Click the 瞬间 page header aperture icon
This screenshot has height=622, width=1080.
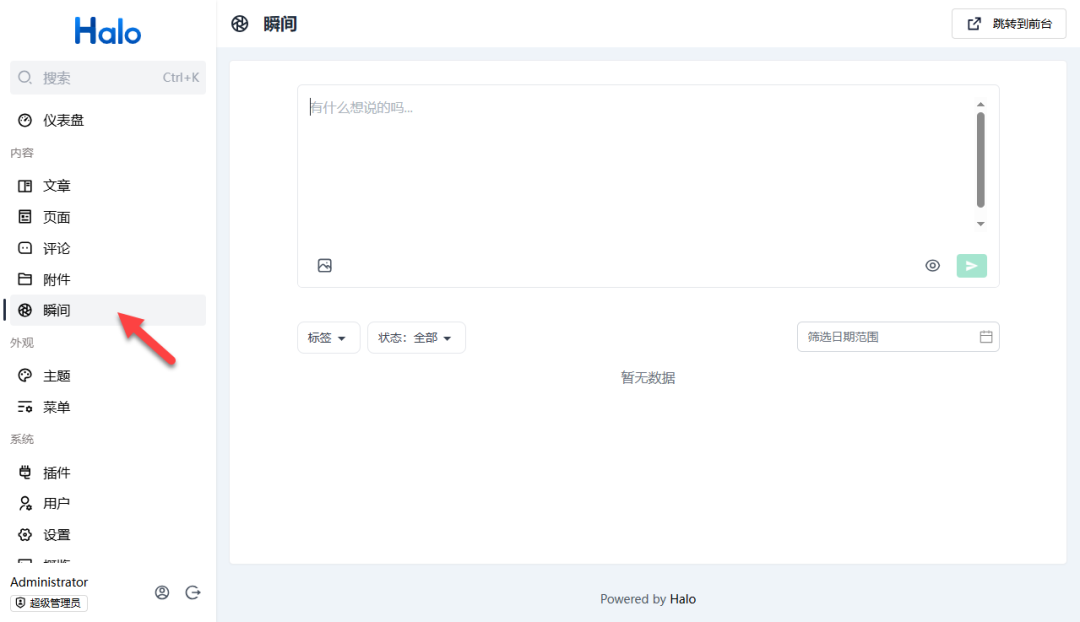pyautogui.click(x=240, y=24)
